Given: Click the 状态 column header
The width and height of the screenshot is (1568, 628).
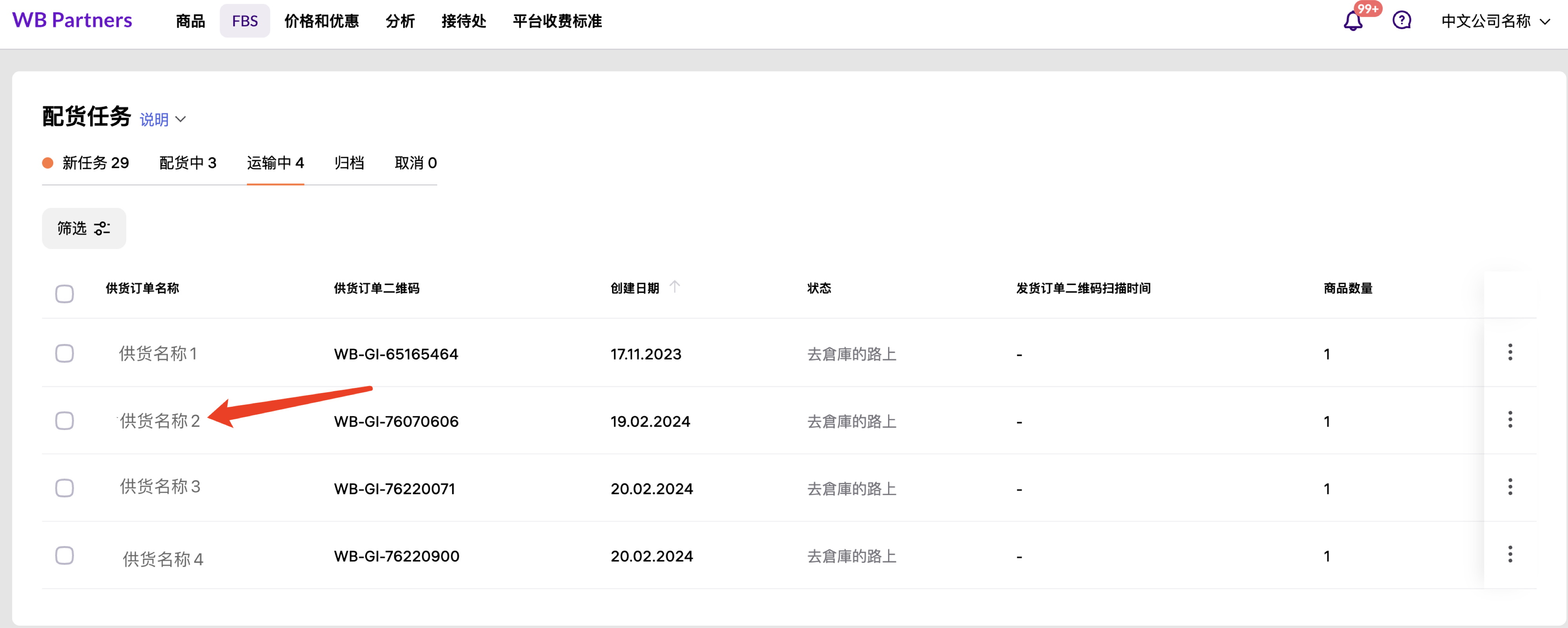Looking at the screenshot, I should [x=819, y=288].
